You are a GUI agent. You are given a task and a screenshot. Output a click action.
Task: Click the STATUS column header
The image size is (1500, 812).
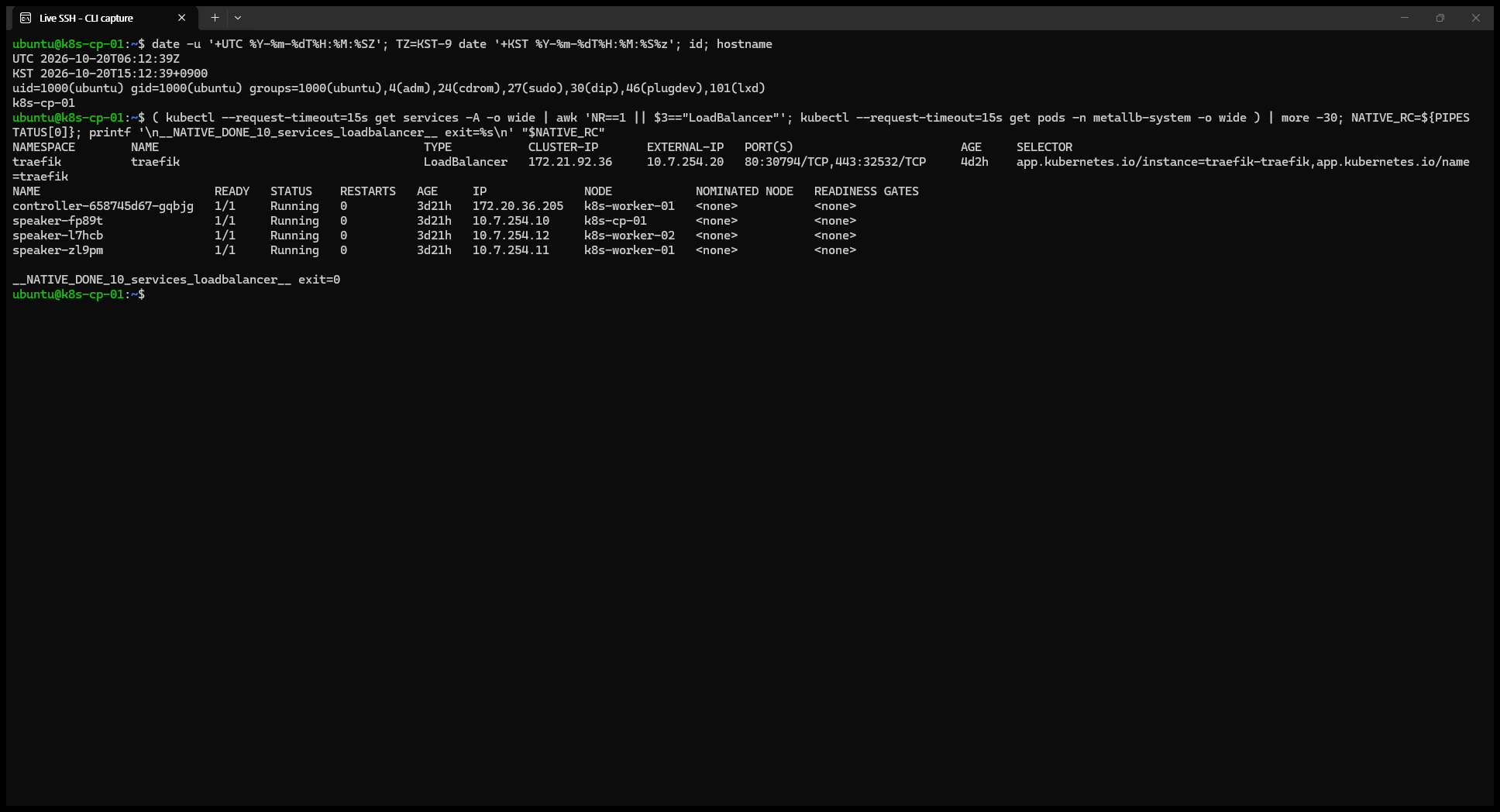click(291, 191)
